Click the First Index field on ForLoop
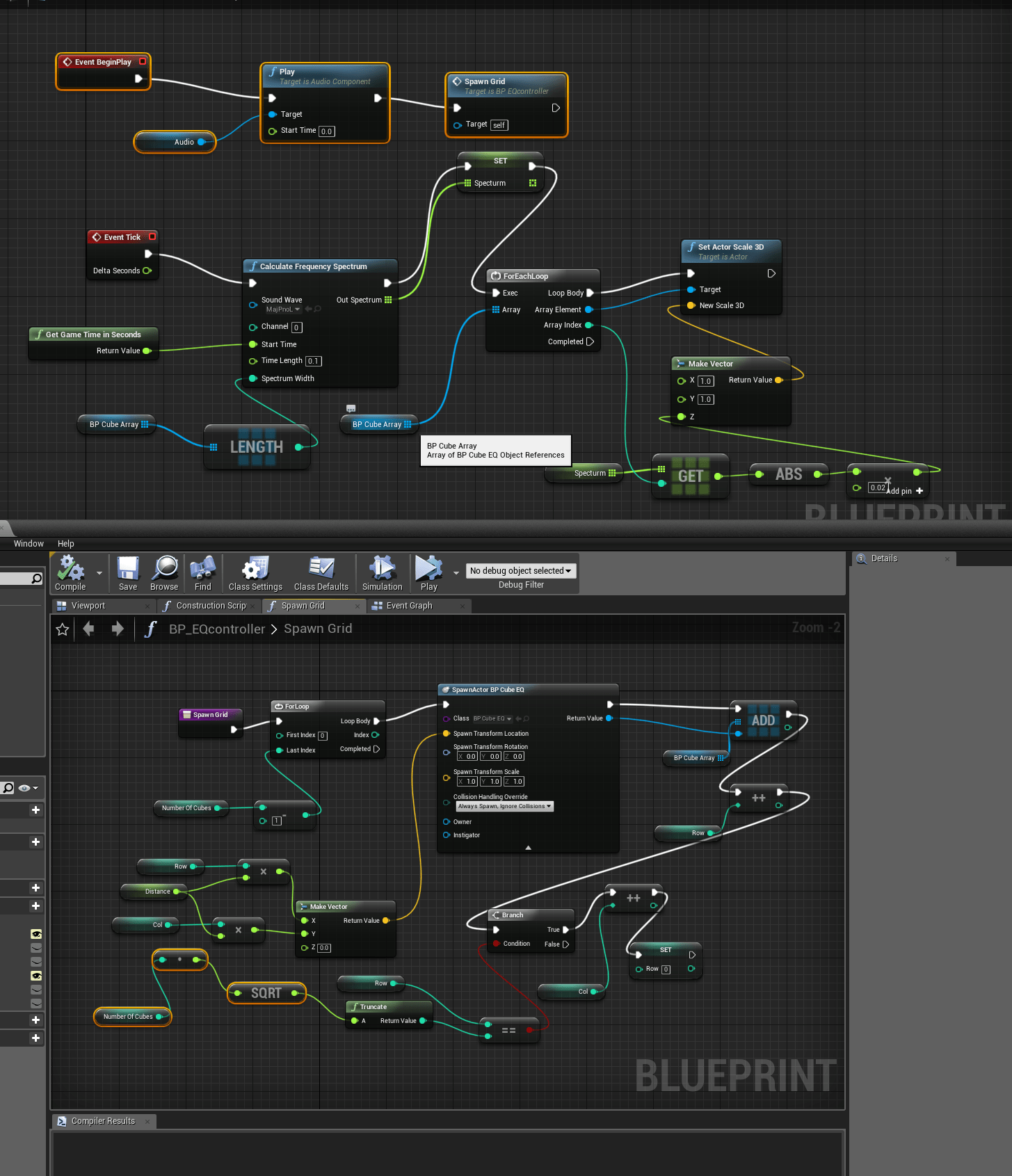Viewport: 1012px width, 1176px height. coord(323,736)
